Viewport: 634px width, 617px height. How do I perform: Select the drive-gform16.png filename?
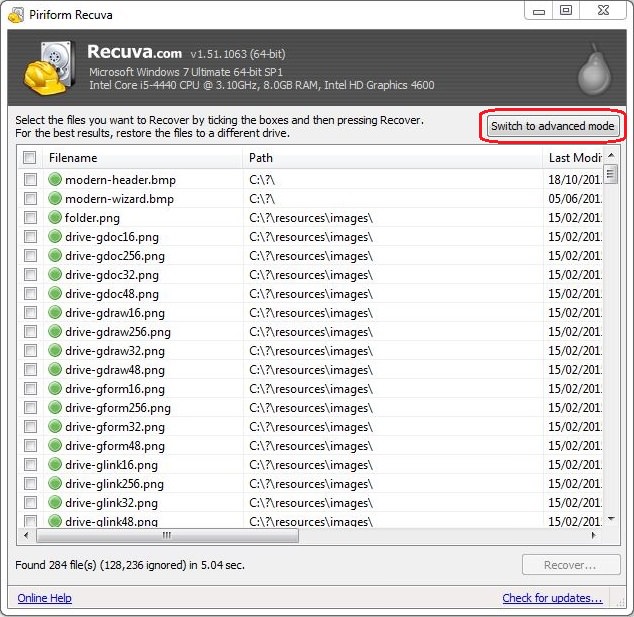click(115, 389)
